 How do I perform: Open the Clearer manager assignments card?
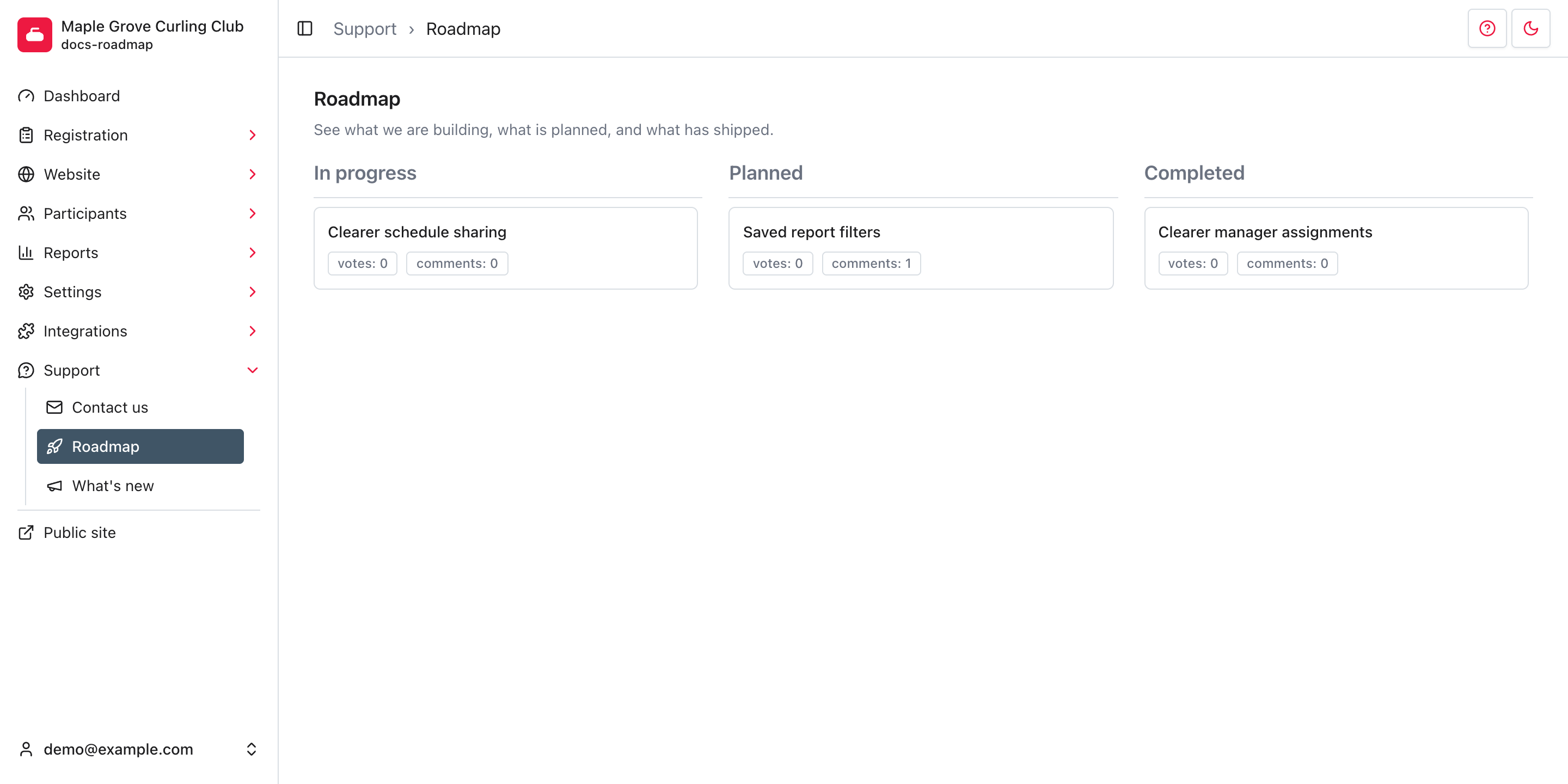pyautogui.click(x=1336, y=248)
